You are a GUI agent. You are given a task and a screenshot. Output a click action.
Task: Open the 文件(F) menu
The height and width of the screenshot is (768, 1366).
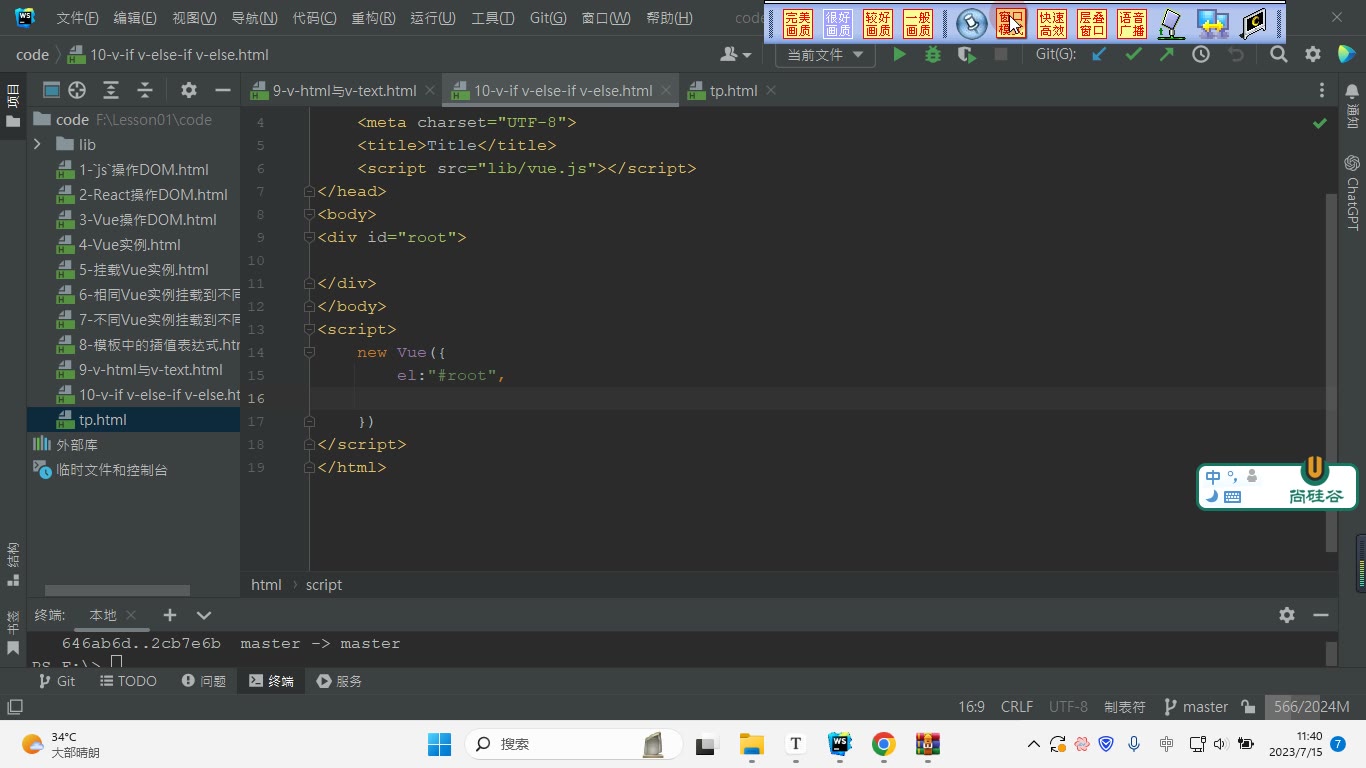(x=78, y=18)
